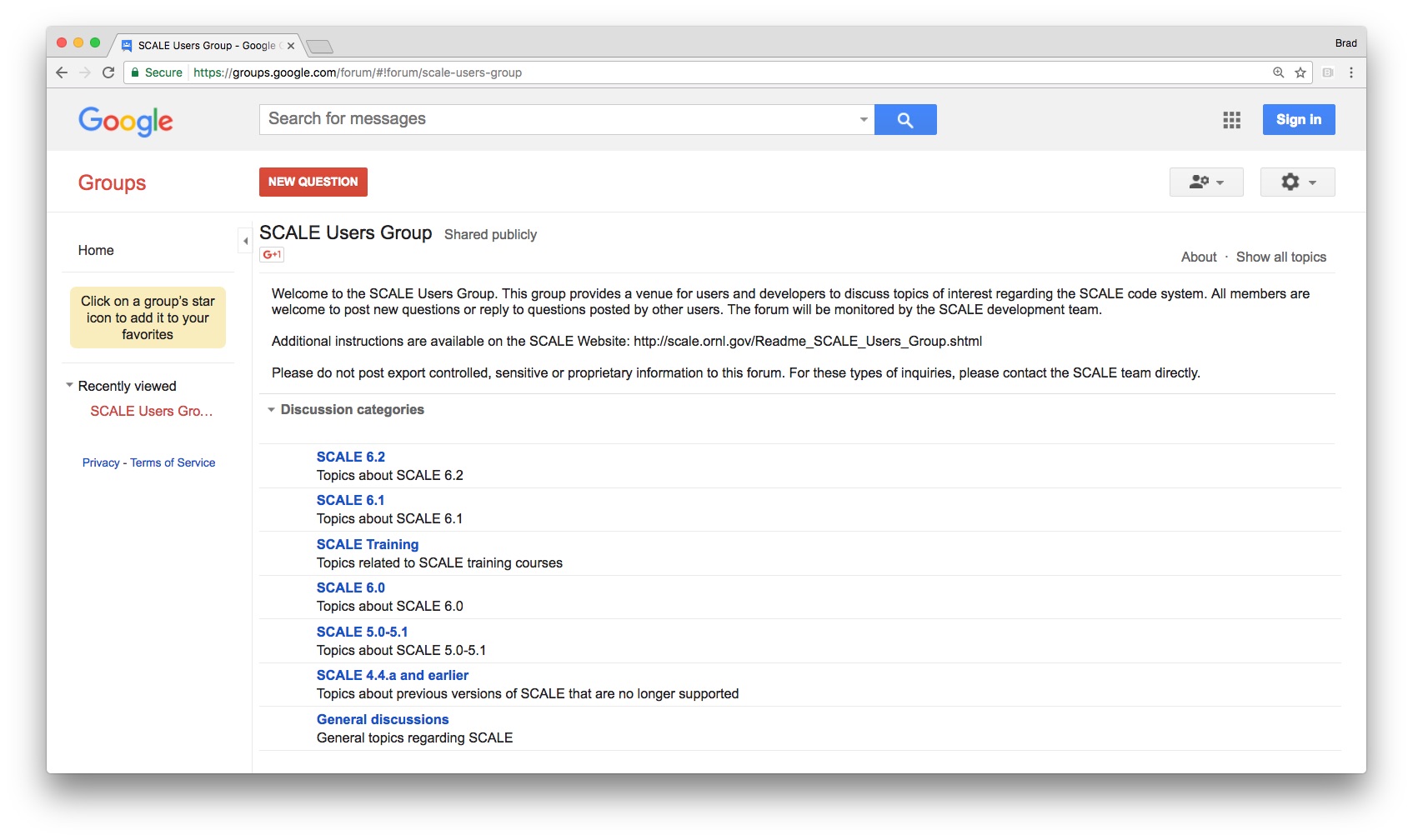This screenshot has width=1413, height=840.
Task: Open Chrome's three-dot menu
Action: click(1351, 72)
